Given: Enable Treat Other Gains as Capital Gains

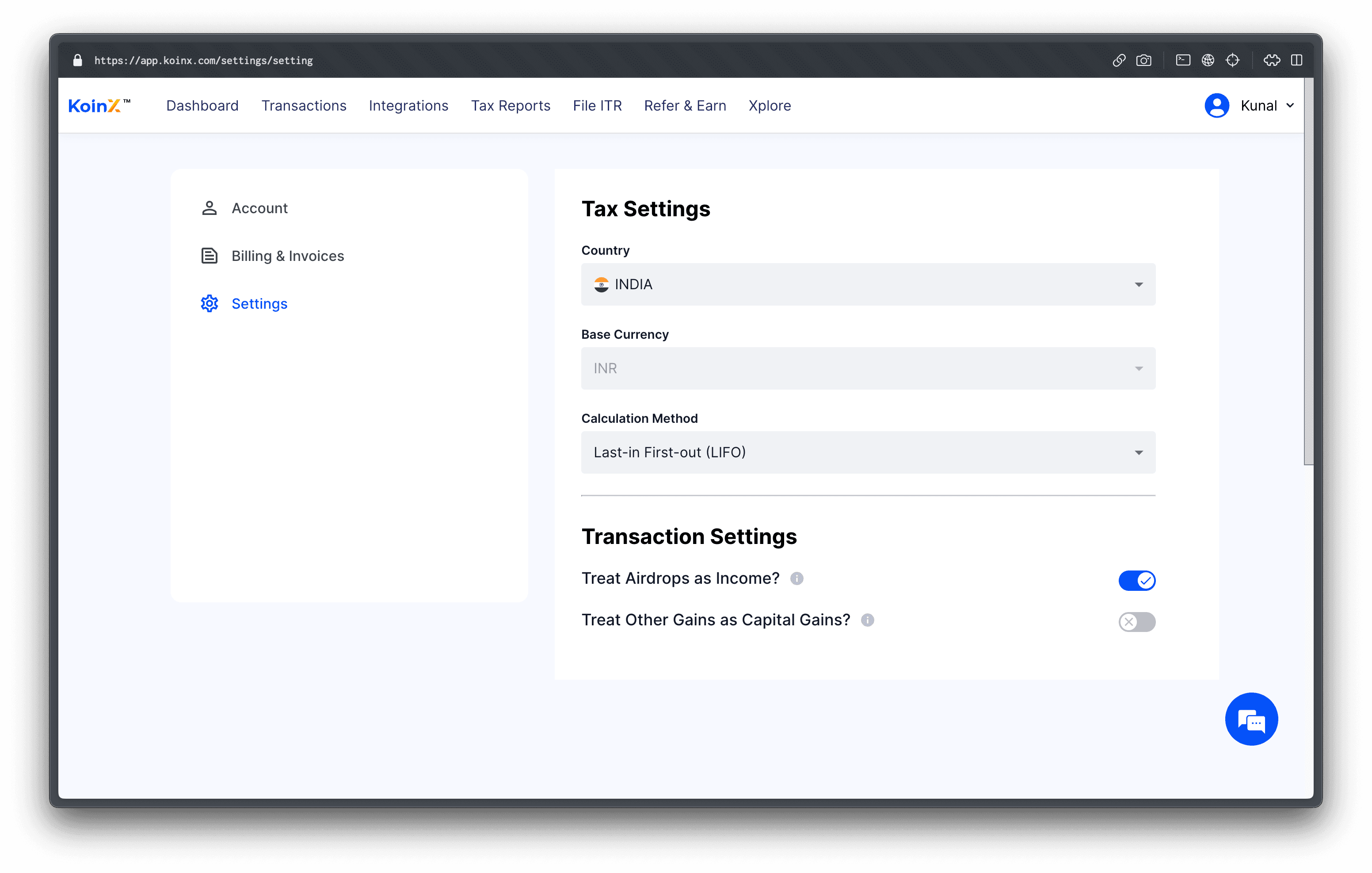Looking at the screenshot, I should (1137, 621).
